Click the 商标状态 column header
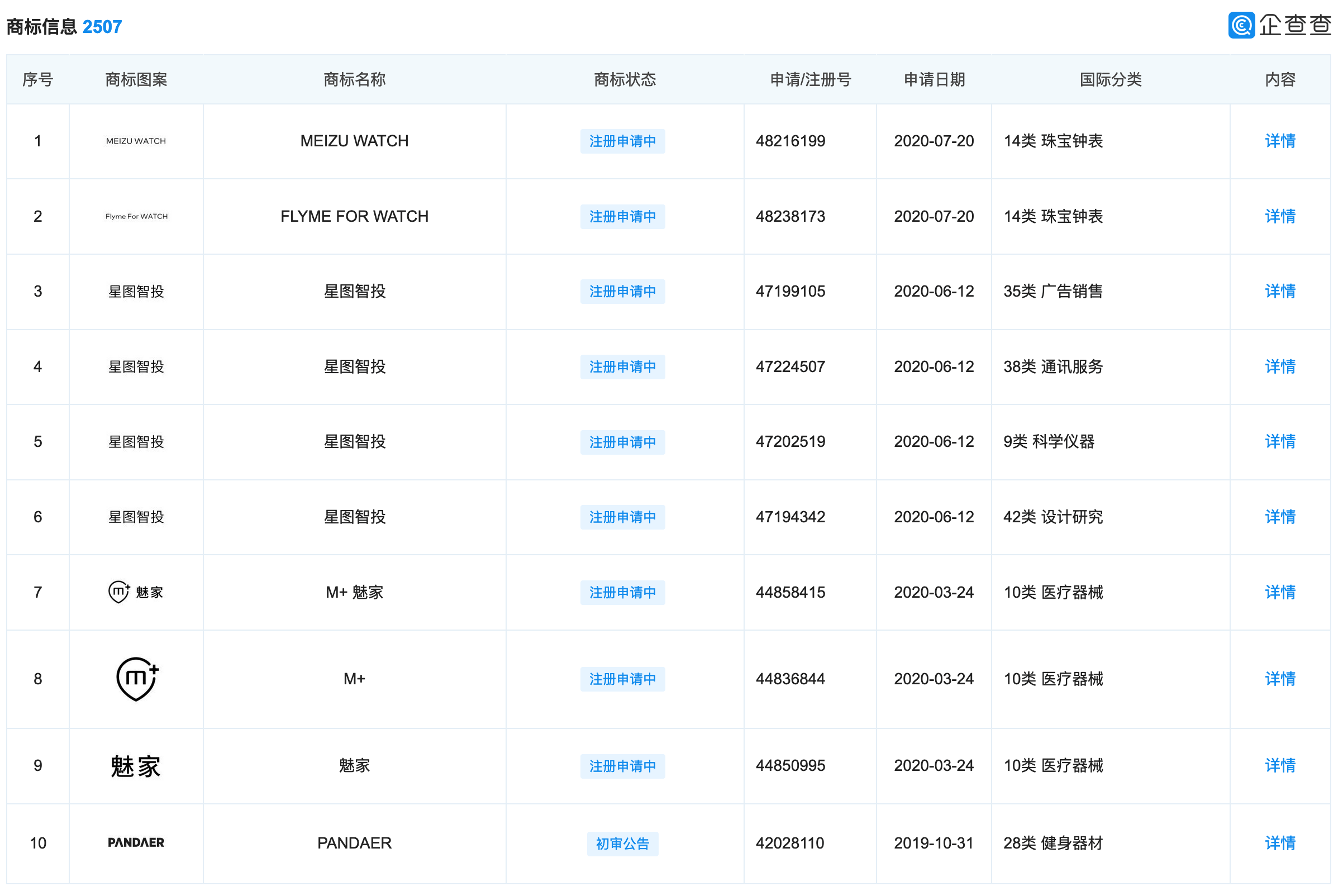The height and width of the screenshot is (896, 1343). (625, 79)
